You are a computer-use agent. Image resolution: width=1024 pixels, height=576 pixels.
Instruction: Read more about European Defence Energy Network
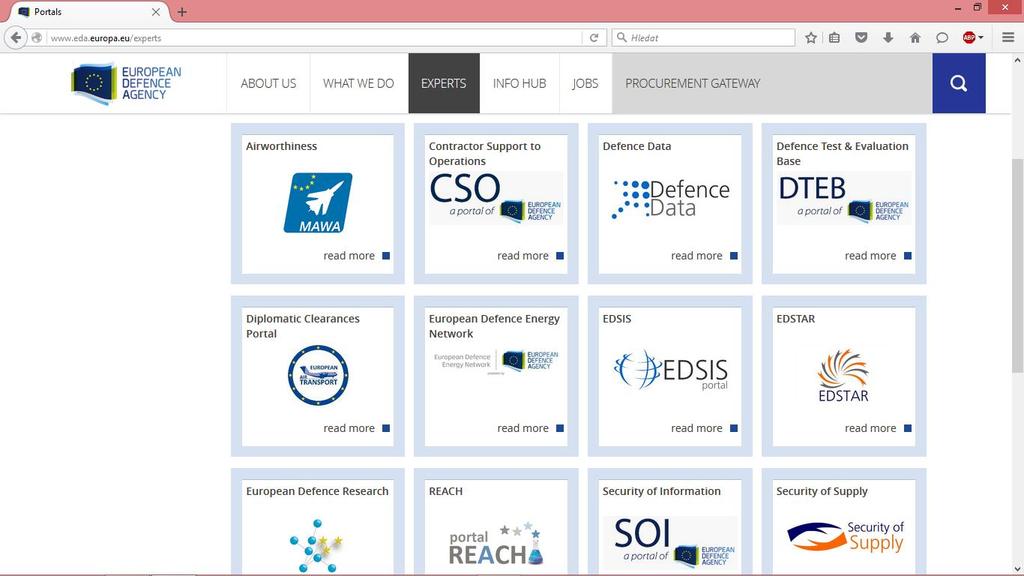click(530, 428)
